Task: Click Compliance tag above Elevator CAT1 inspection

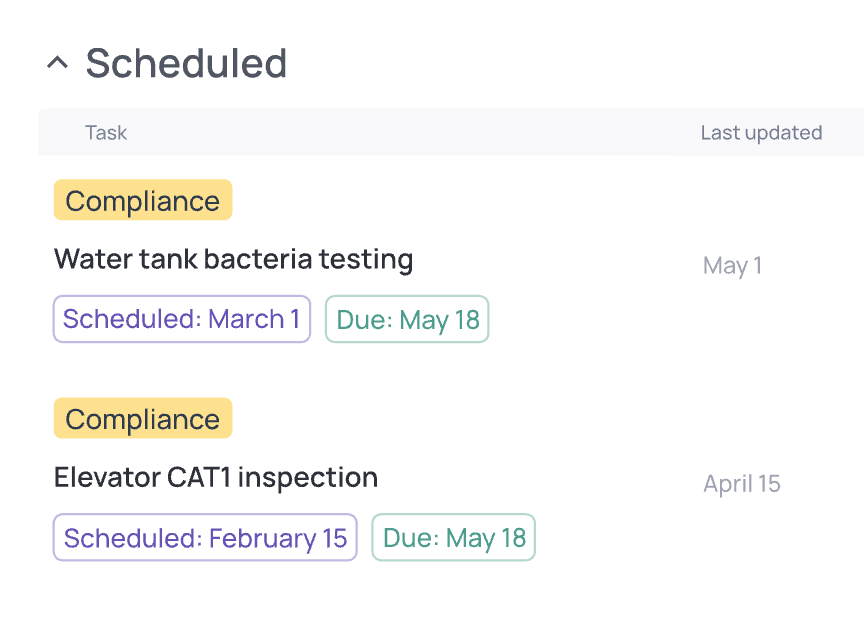Action: point(142,418)
